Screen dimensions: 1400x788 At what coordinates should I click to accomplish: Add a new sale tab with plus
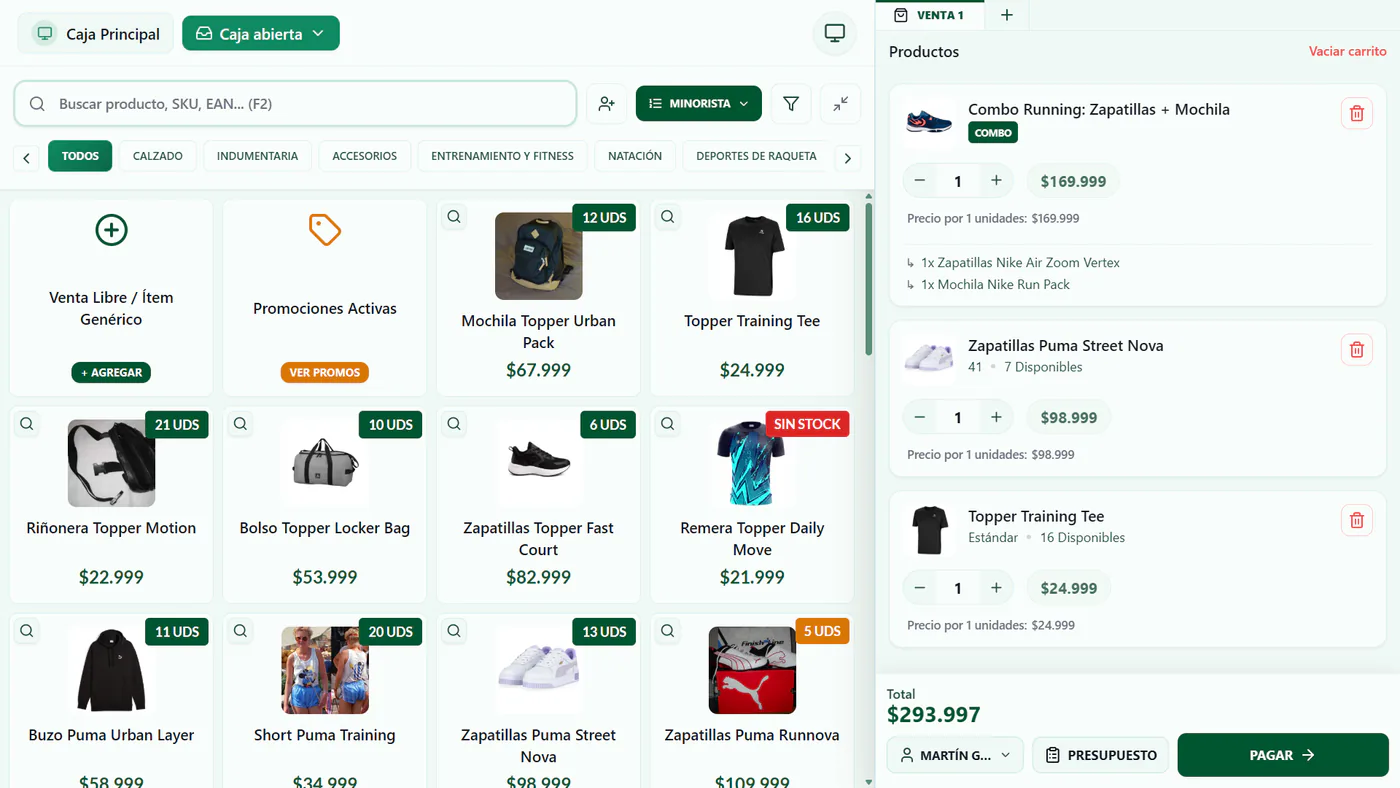point(1007,15)
